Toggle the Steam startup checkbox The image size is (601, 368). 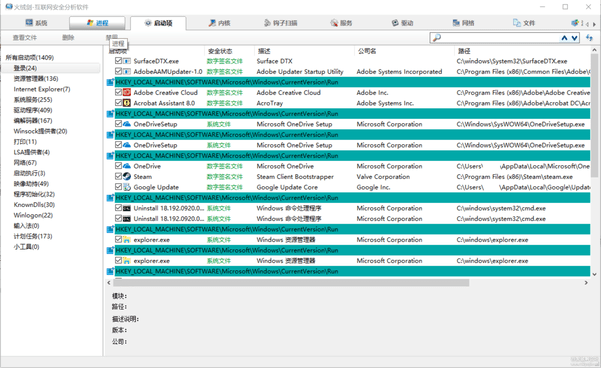(x=118, y=176)
